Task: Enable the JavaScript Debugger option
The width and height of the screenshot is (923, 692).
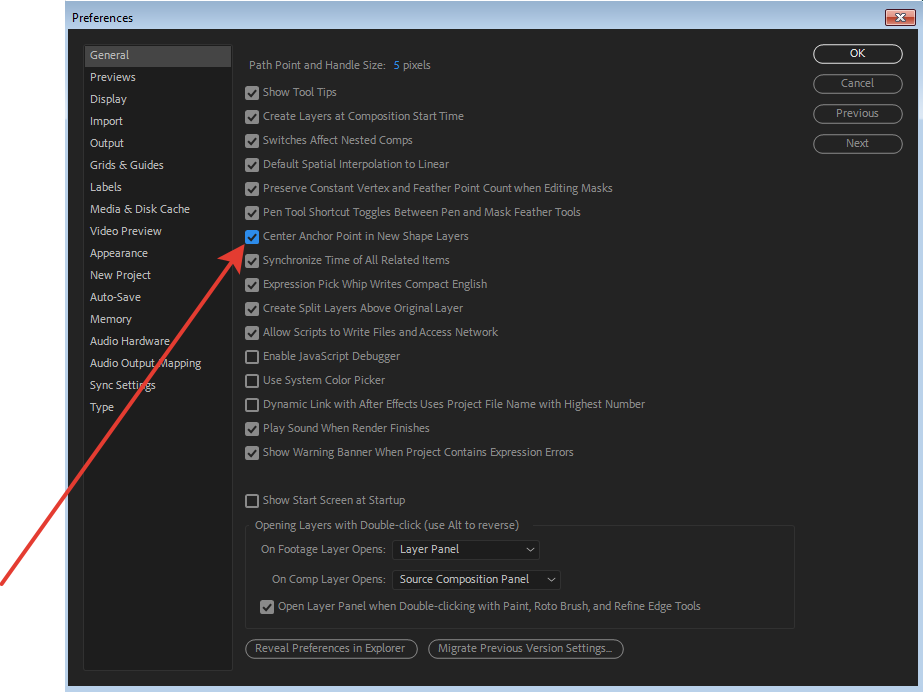Action: click(x=251, y=356)
